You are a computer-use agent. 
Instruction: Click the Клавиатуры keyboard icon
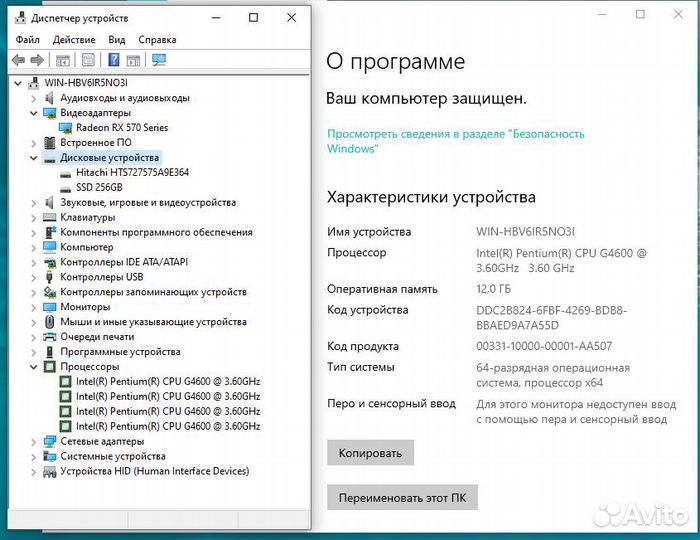pyautogui.click(x=50, y=217)
